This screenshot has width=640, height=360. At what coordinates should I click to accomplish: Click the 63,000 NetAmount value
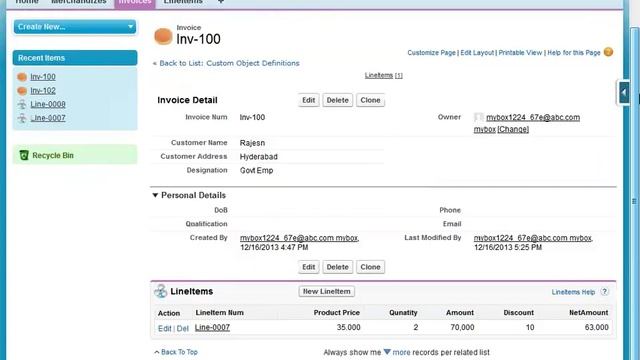[x=596, y=327]
